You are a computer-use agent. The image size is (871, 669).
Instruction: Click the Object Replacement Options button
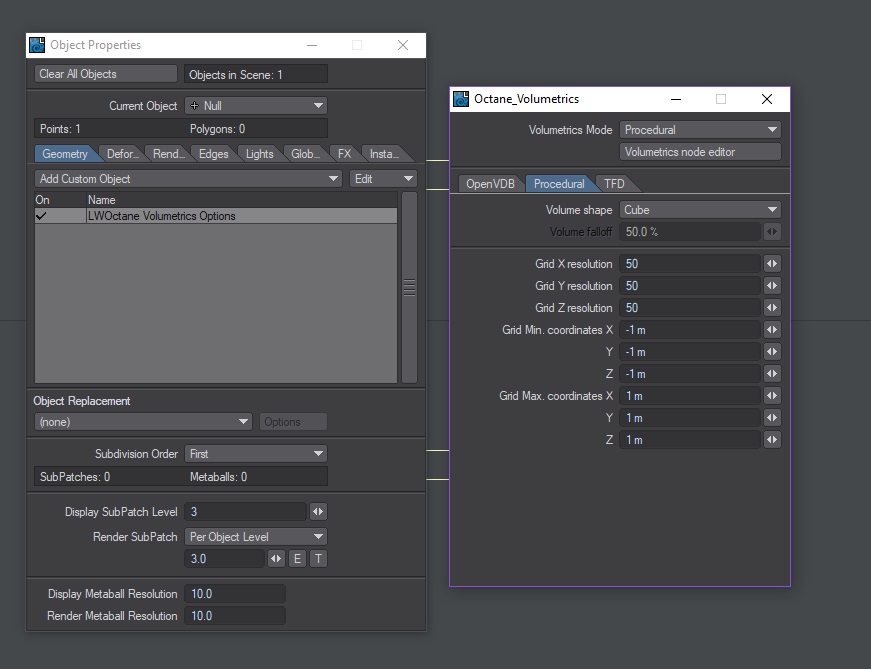point(293,422)
